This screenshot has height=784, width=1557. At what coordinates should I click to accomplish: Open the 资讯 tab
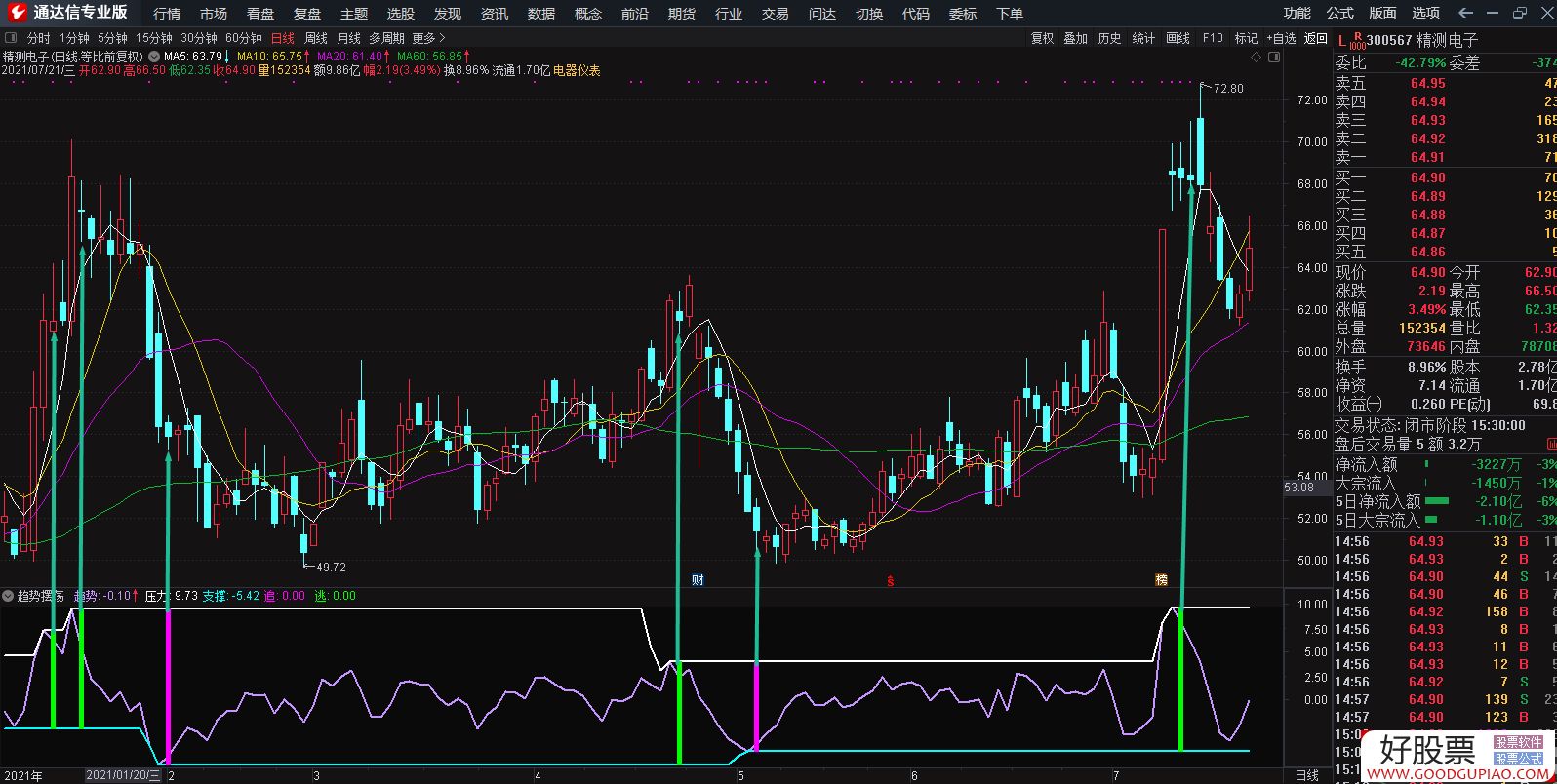pos(495,14)
